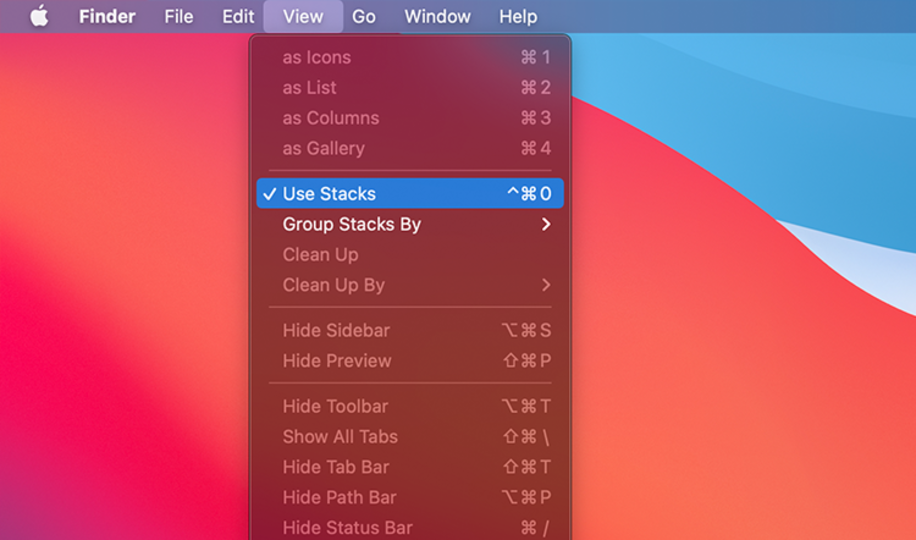Open the Go menu

pyautogui.click(x=363, y=16)
